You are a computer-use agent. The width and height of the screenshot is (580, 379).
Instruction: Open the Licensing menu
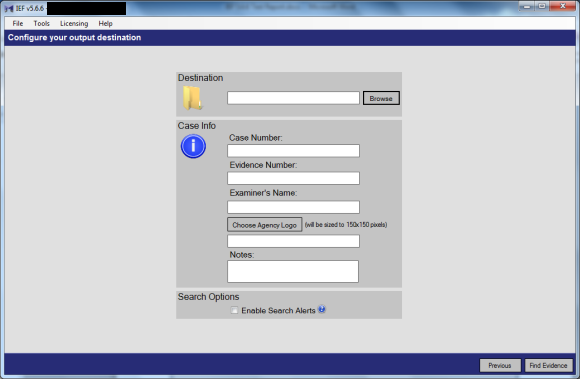[x=74, y=23]
